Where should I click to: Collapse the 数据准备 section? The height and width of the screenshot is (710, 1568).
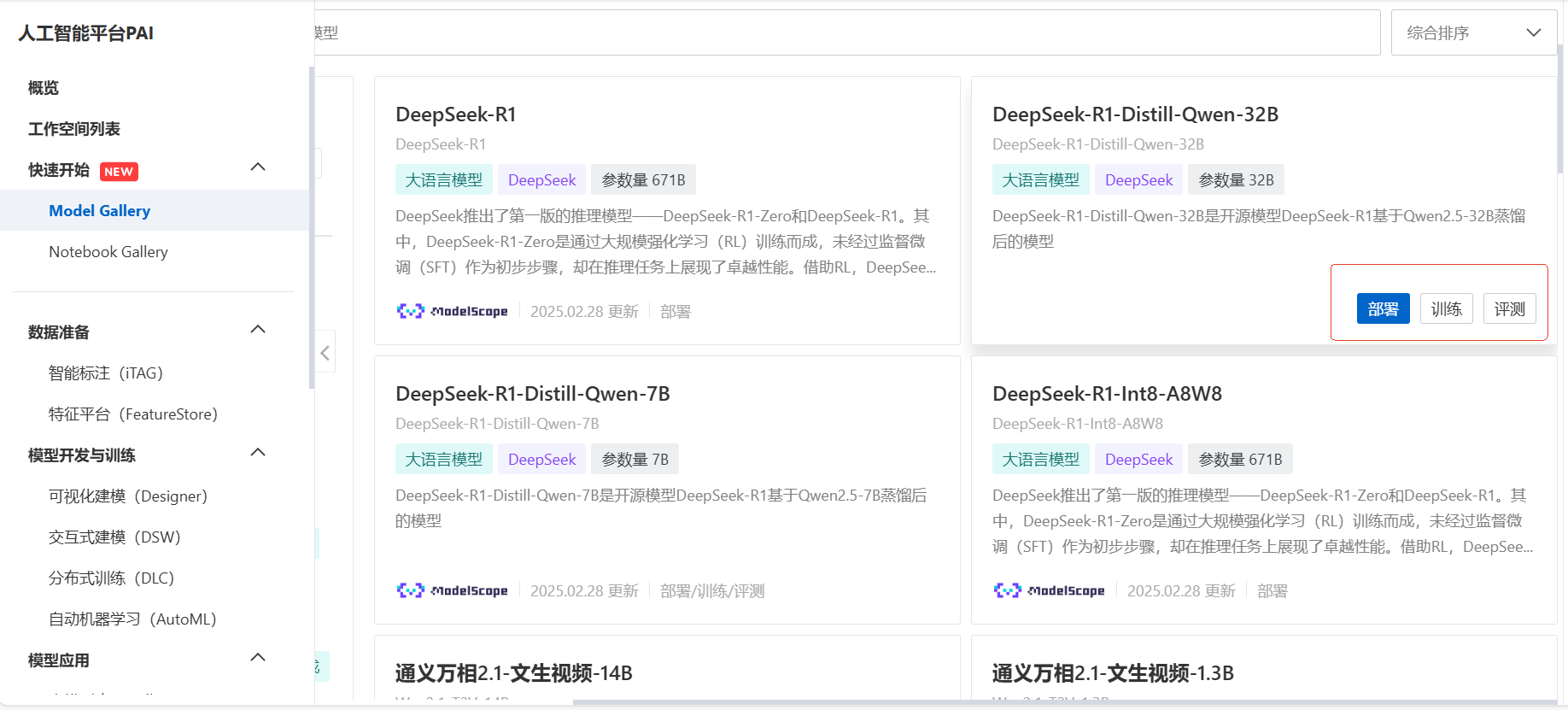[258, 330]
